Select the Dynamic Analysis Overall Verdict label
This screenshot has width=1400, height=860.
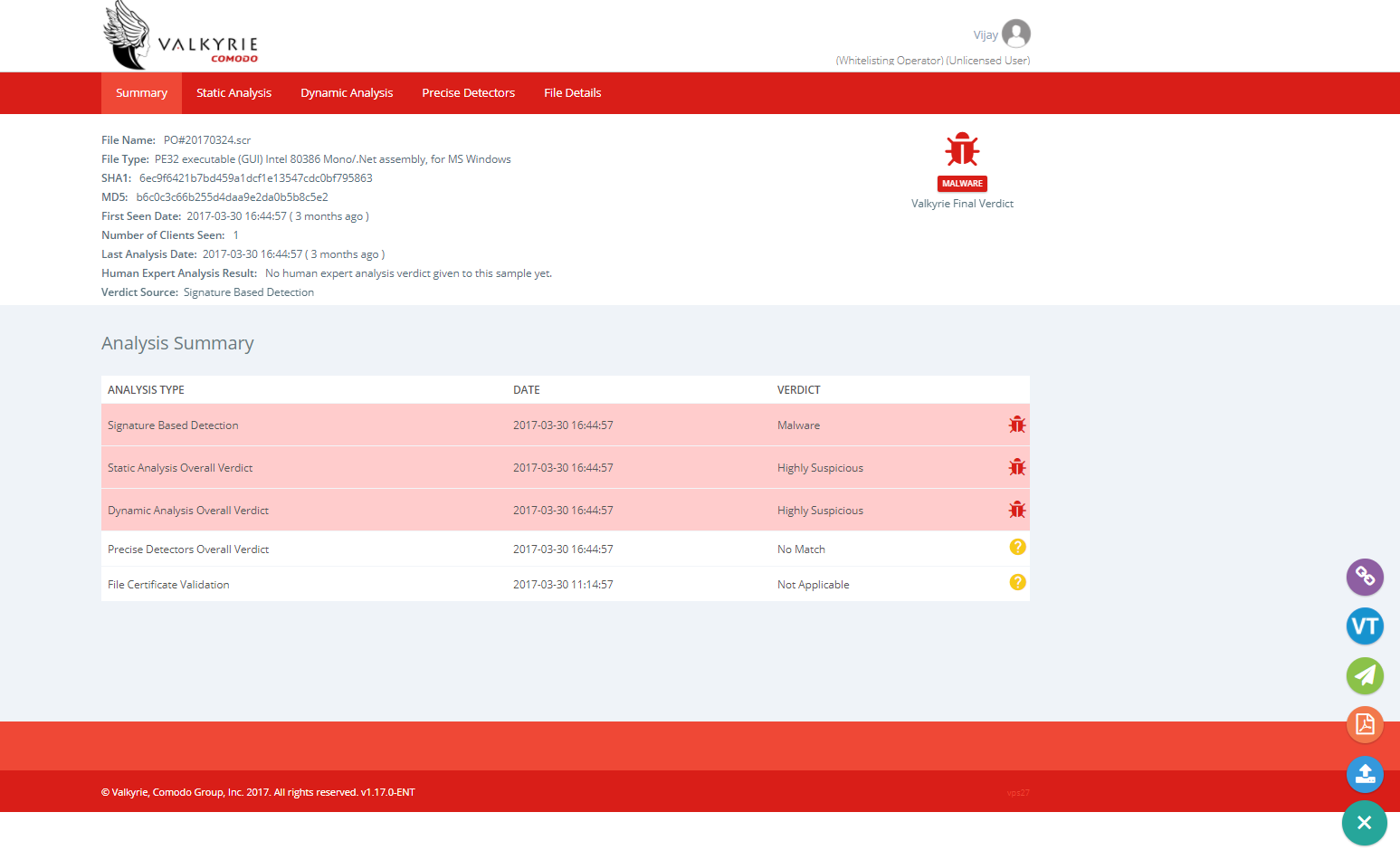click(188, 511)
